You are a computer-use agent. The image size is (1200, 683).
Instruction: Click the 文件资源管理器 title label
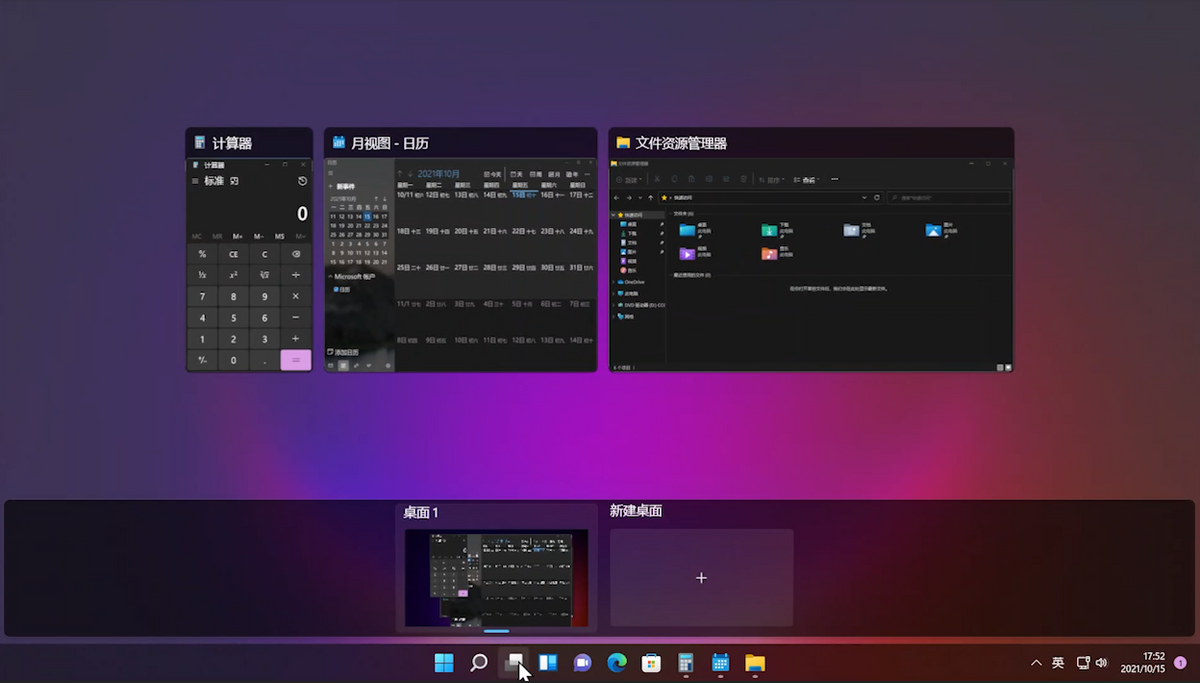(x=681, y=143)
